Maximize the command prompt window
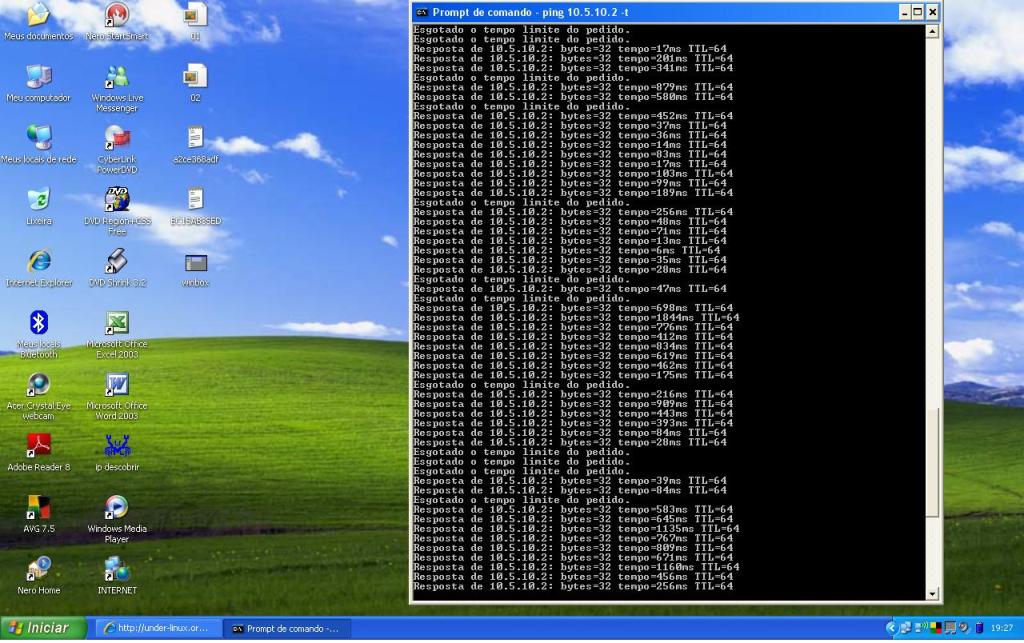 coord(918,12)
